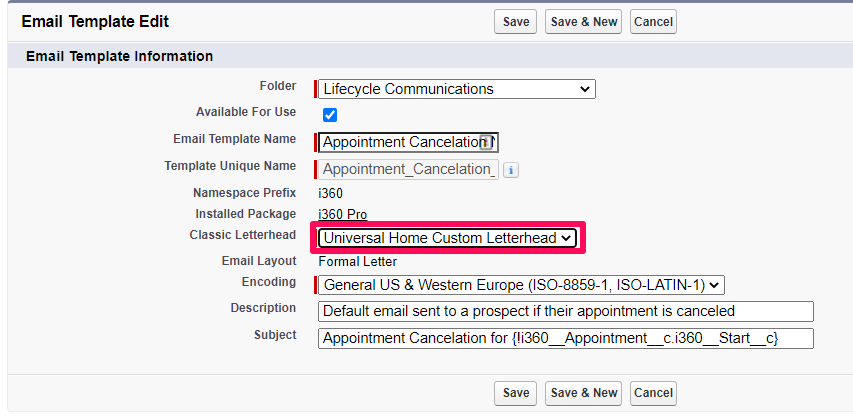Click the Description text field
853x417 pixels.
(x=566, y=312)
